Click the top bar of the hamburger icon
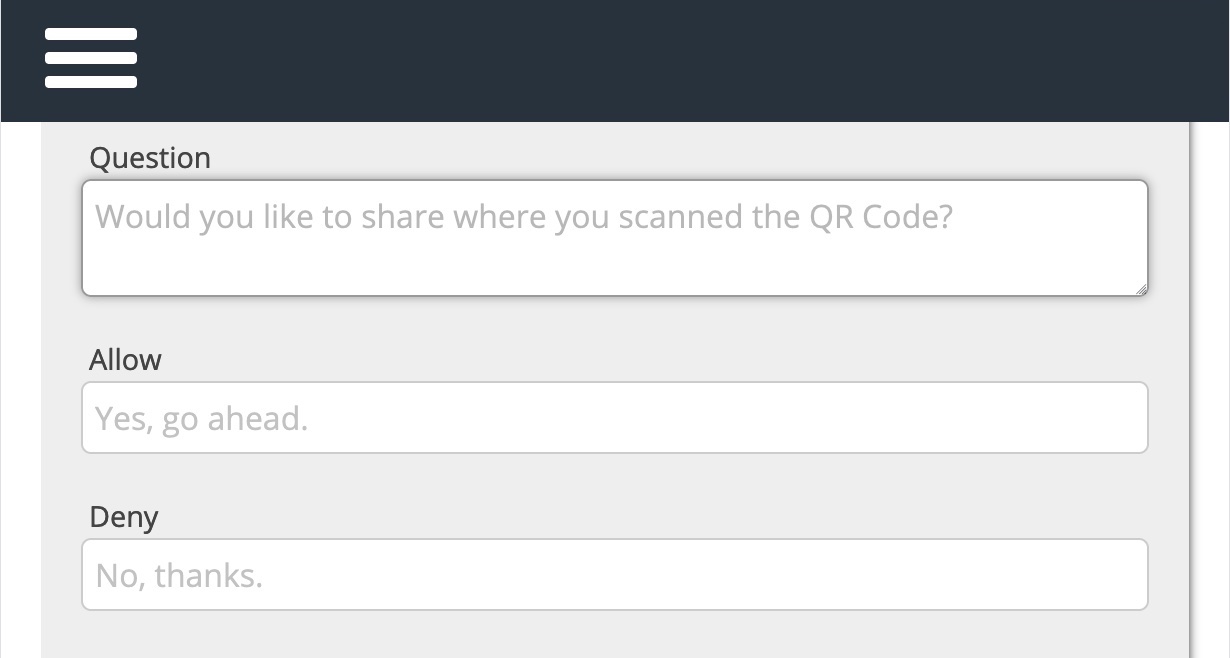 coord(91,34)
